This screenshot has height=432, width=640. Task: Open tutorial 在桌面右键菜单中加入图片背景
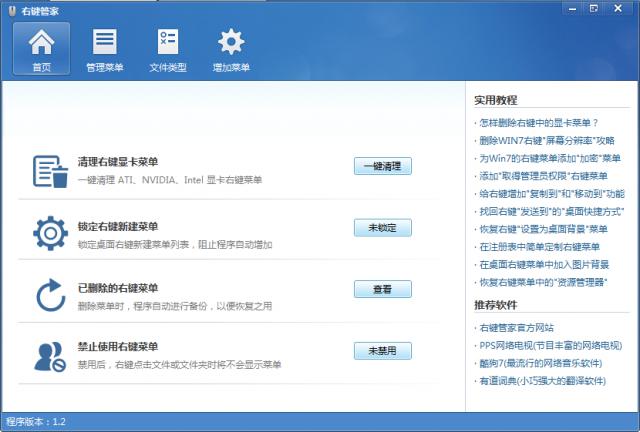(x=544, y=264)
